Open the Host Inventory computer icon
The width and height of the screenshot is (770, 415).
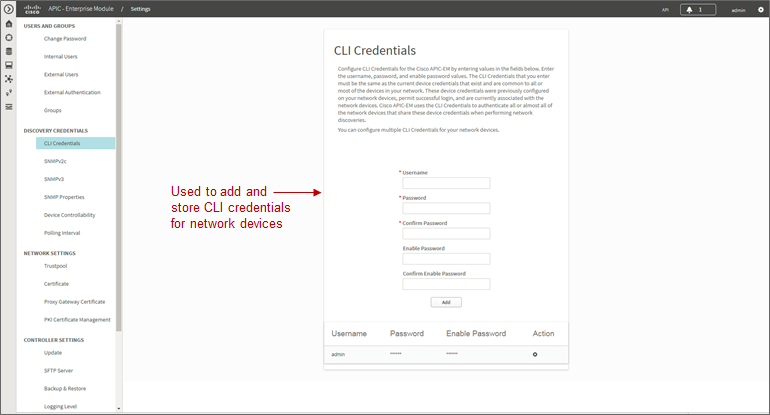(x=8, y=65)
